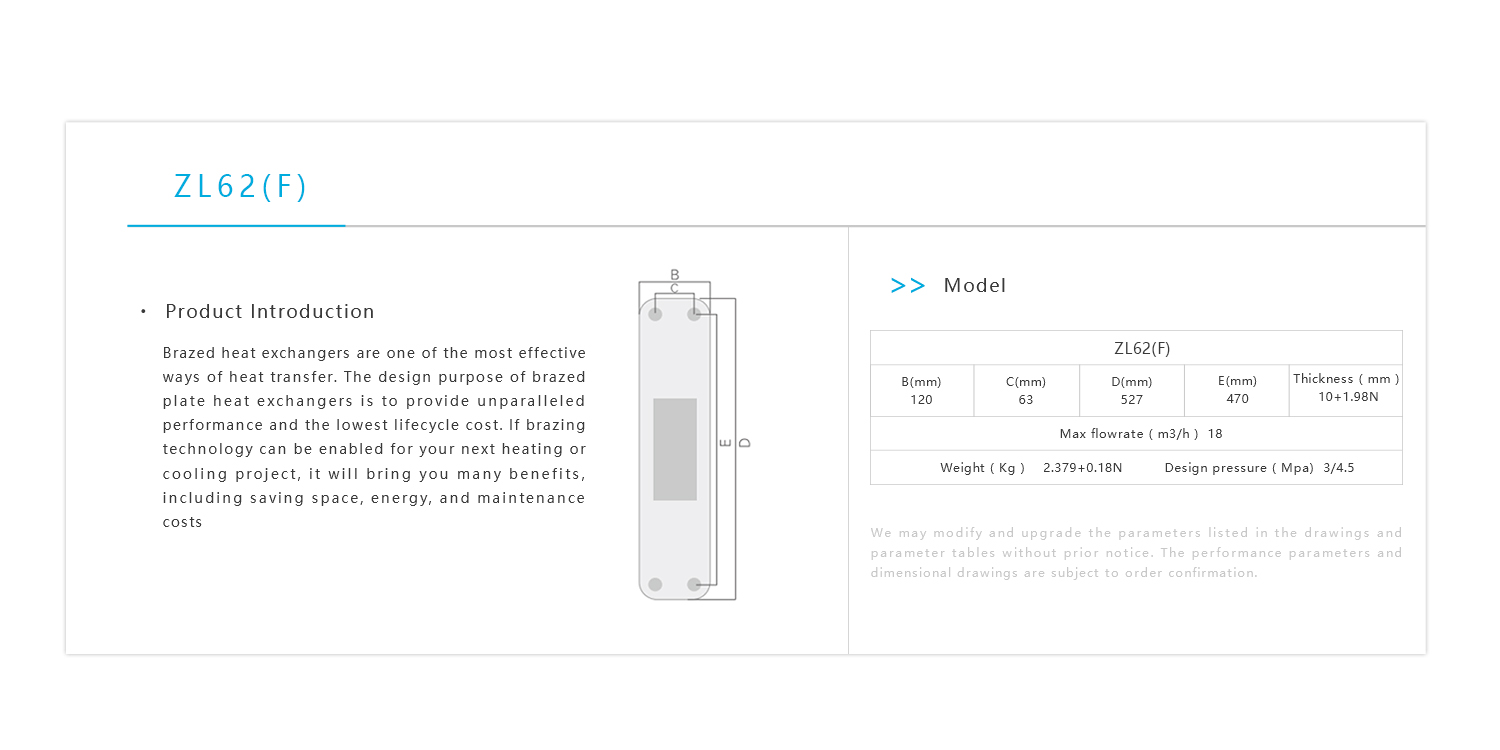Click the gray nameplate rectangle on the exchanger
The image size is (1500, 750).
tap(675, 449)
